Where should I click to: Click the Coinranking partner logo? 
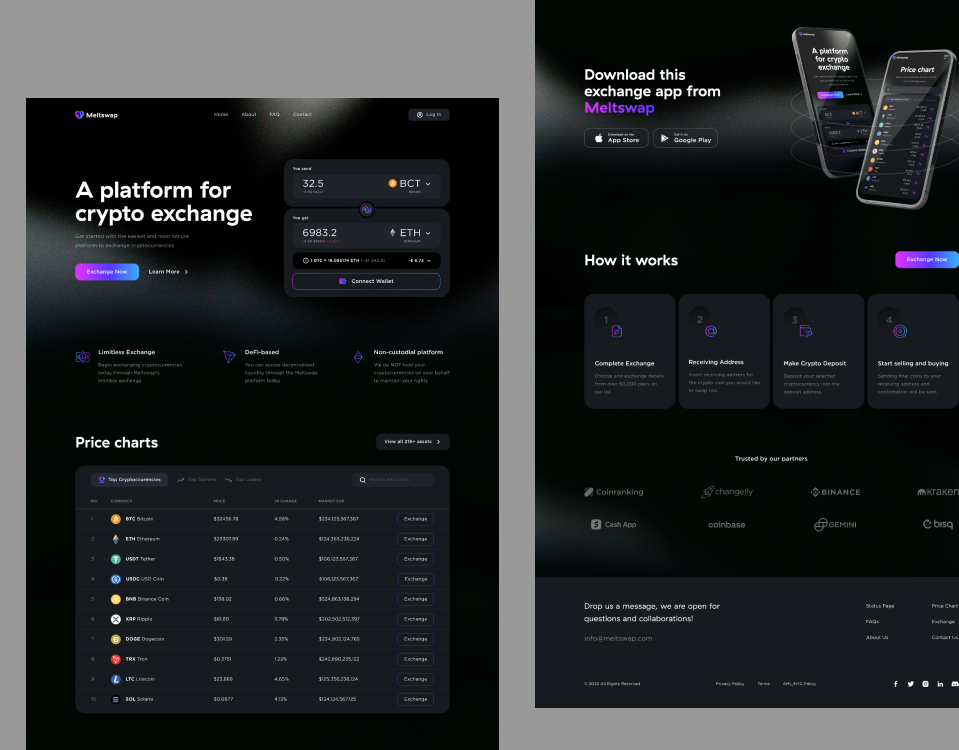tap(613, 492)
